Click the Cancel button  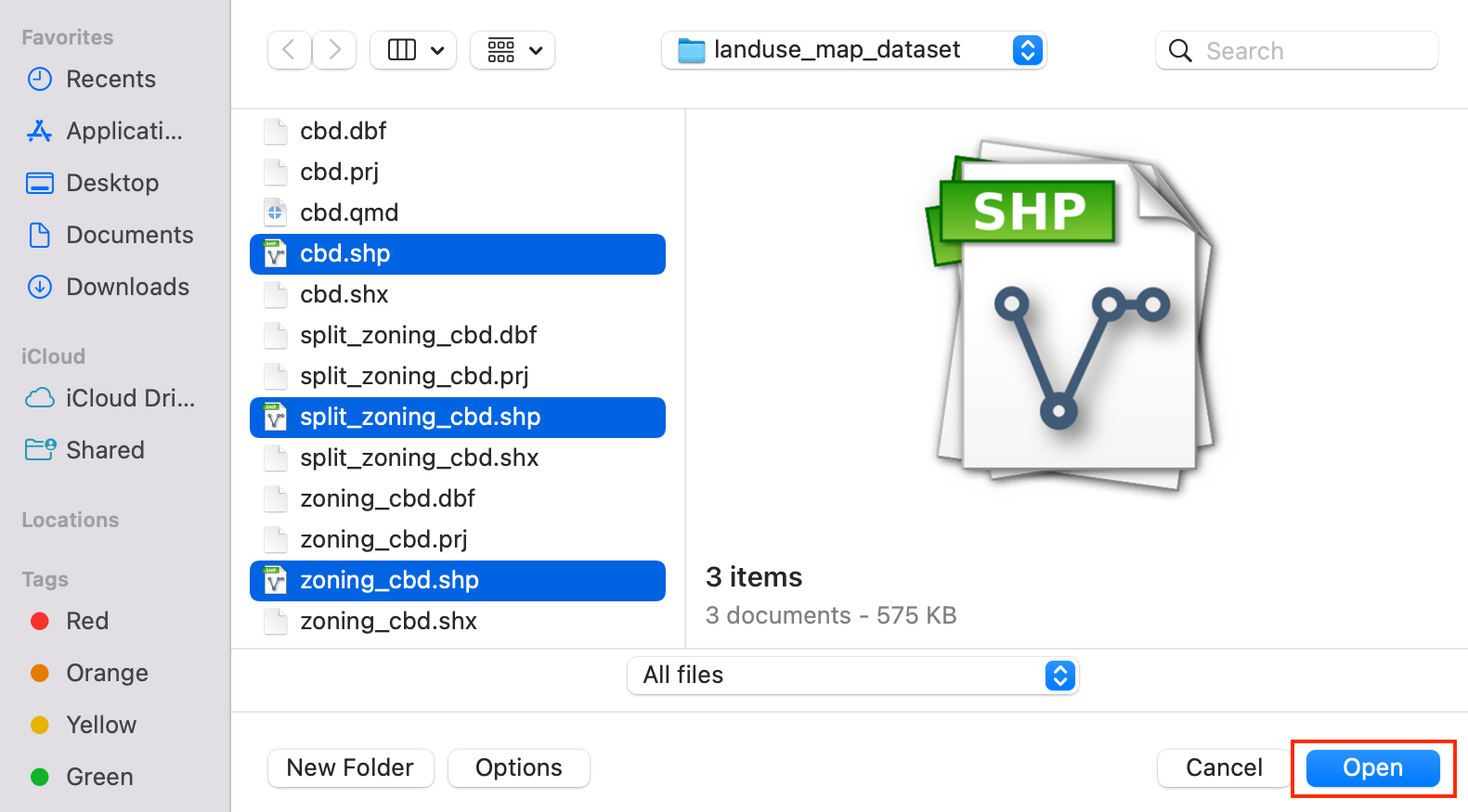tap(1223, 768)
